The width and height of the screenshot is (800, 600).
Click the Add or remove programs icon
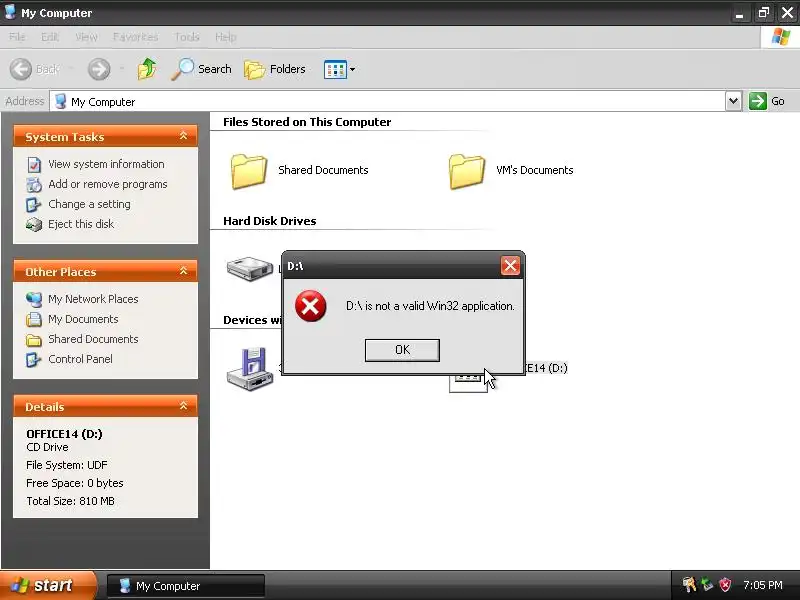pos(34,185)
